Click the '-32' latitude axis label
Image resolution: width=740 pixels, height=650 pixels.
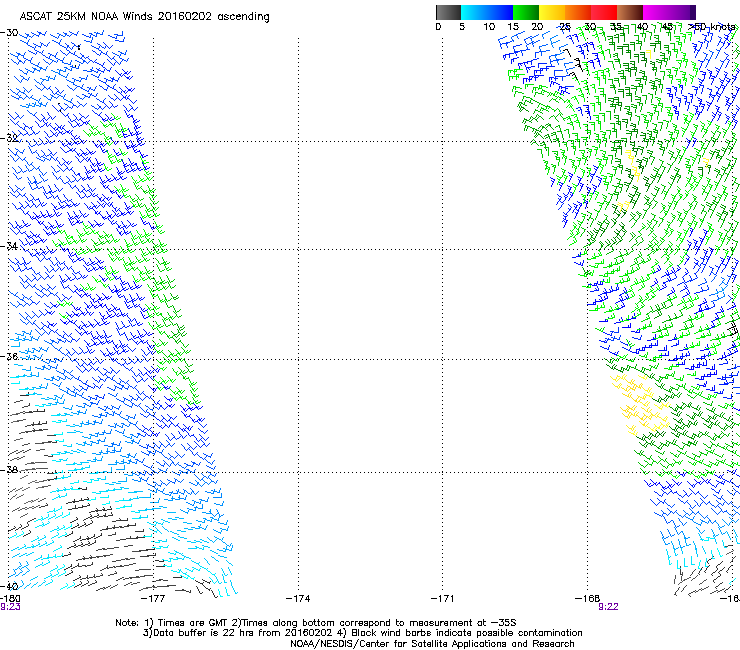pos(9,138)
